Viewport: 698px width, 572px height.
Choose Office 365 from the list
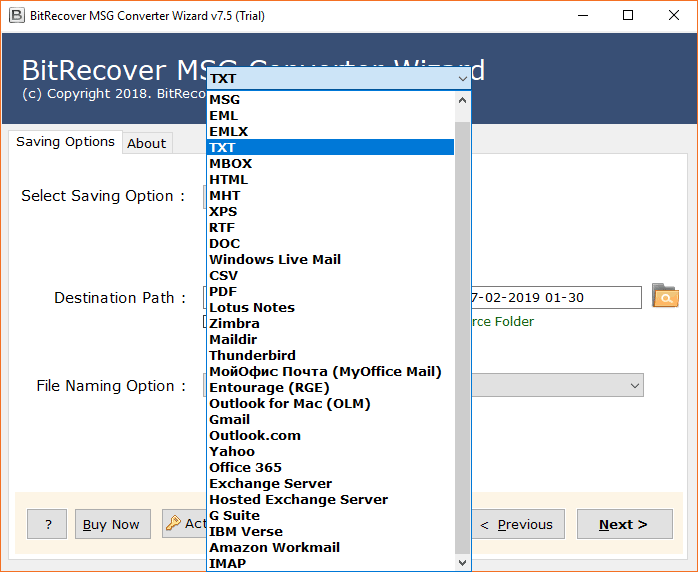pos(330,468)
